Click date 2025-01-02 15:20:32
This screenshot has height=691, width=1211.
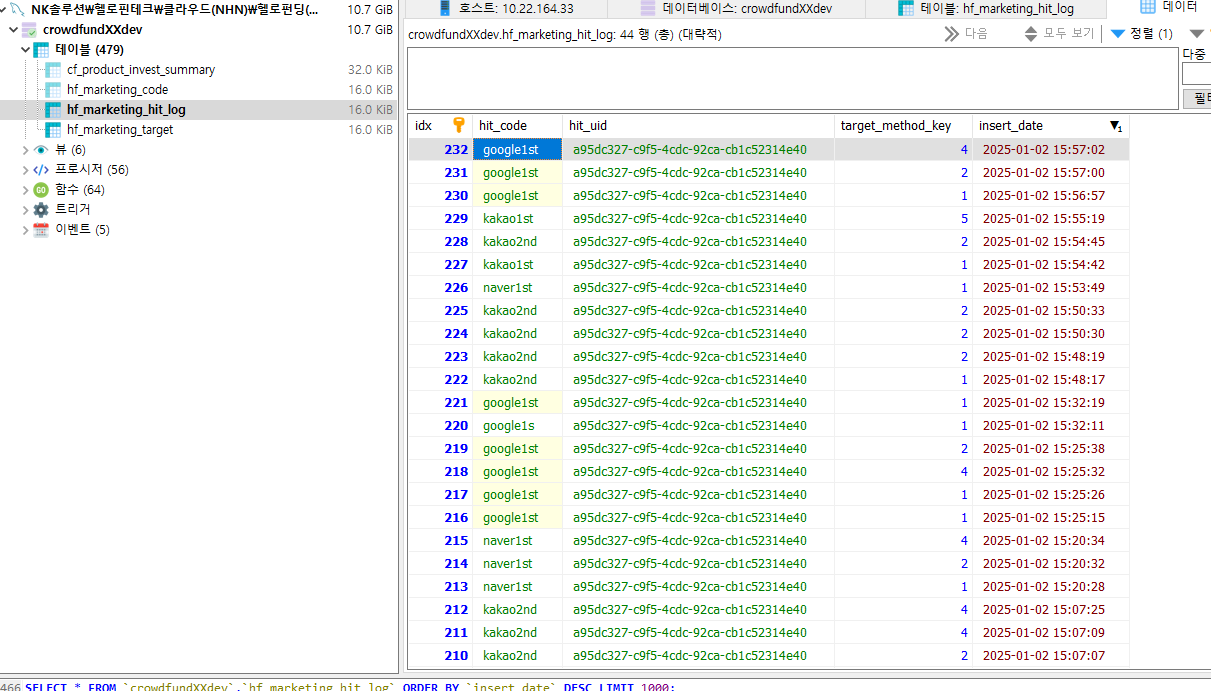tap(1043, 564)
